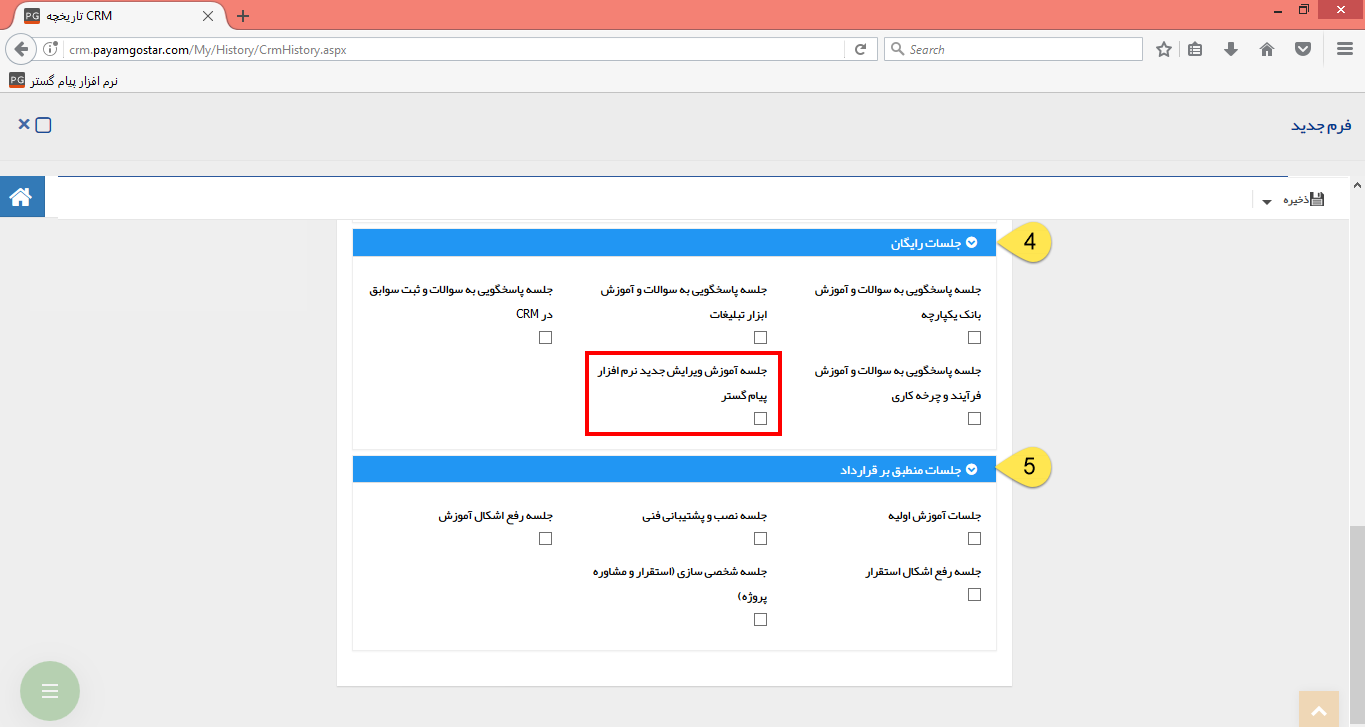The height and width of the screenshot is (727, 1365).
Task: Maximize the فرم جدید form panel square icon
Action: coord(44,125)
